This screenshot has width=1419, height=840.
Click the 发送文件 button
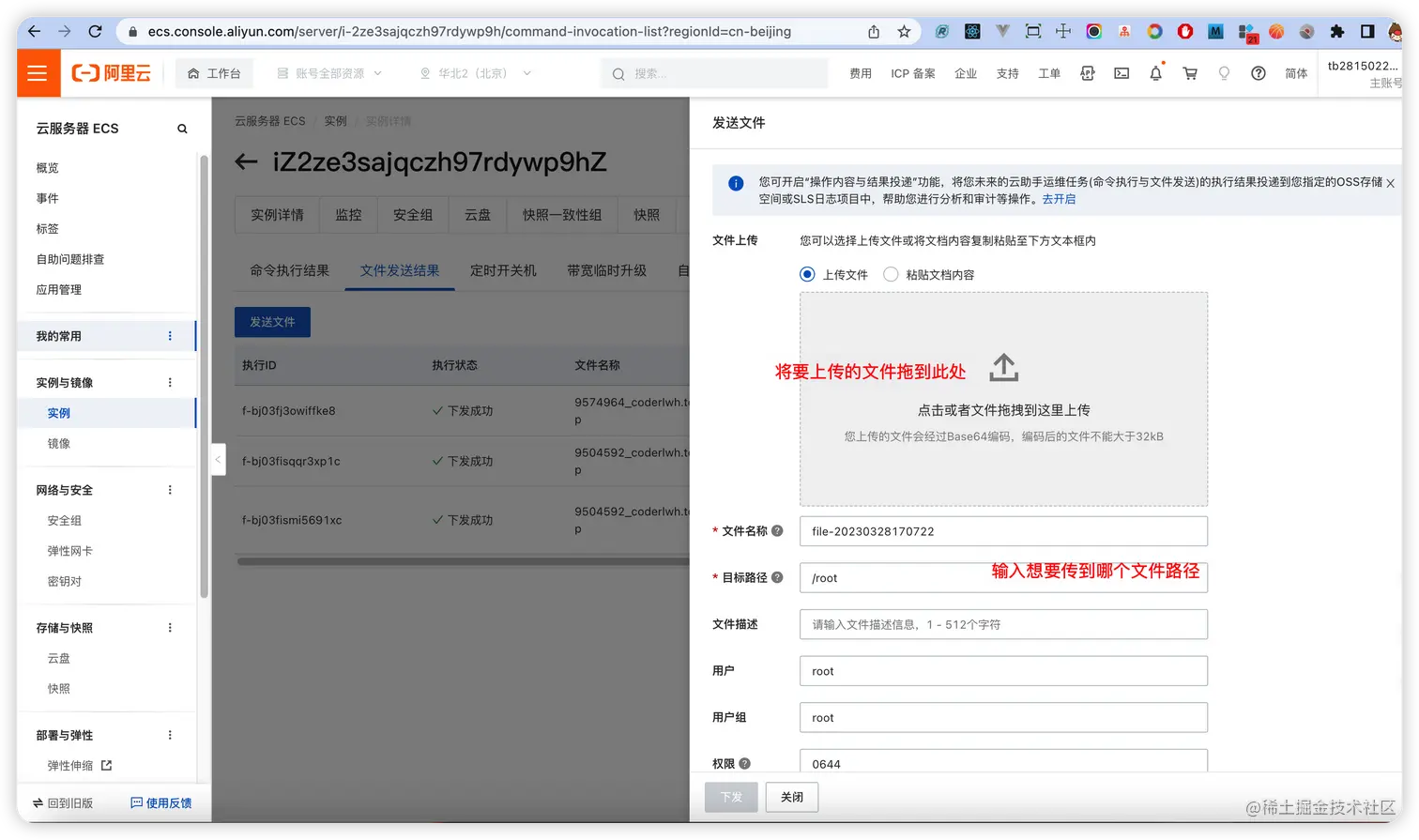click(272, 322)
